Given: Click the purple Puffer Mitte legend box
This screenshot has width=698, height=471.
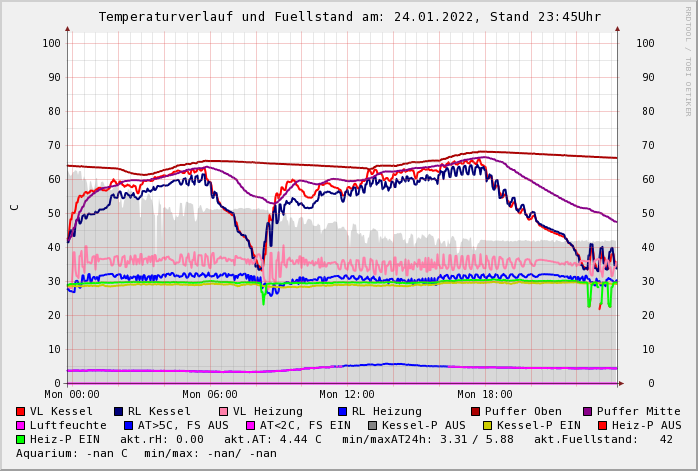Looking at the screenshot, I should coord(588,411).
